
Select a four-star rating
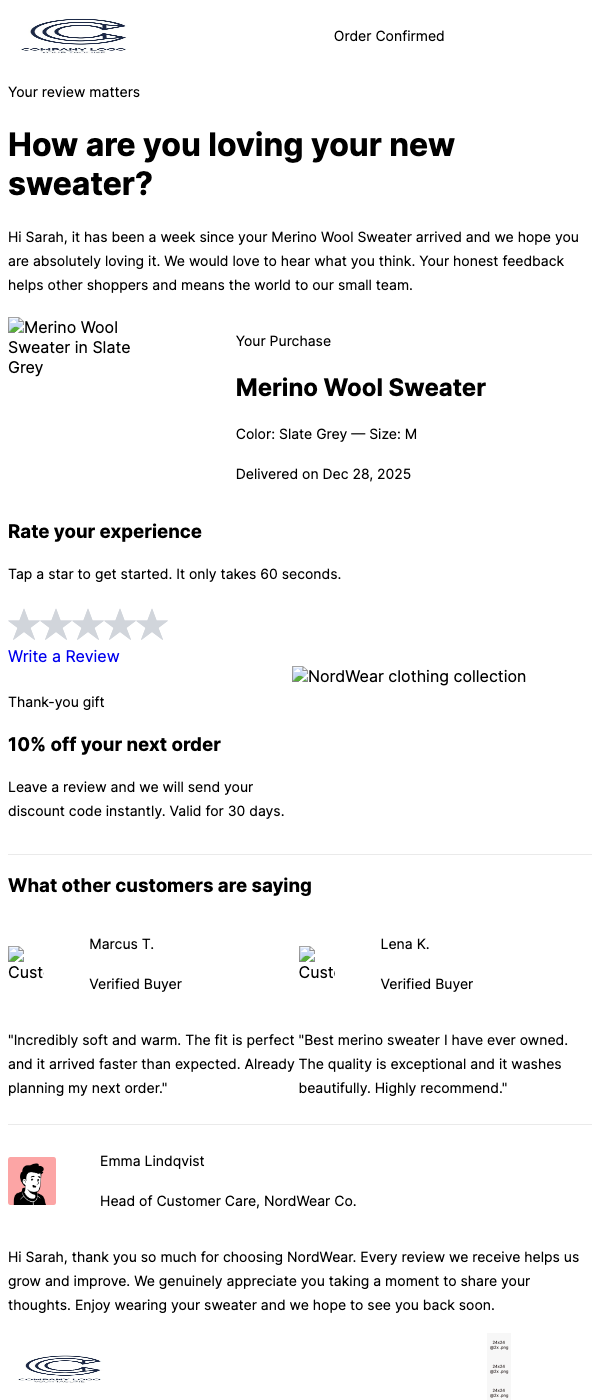(120, 624)
